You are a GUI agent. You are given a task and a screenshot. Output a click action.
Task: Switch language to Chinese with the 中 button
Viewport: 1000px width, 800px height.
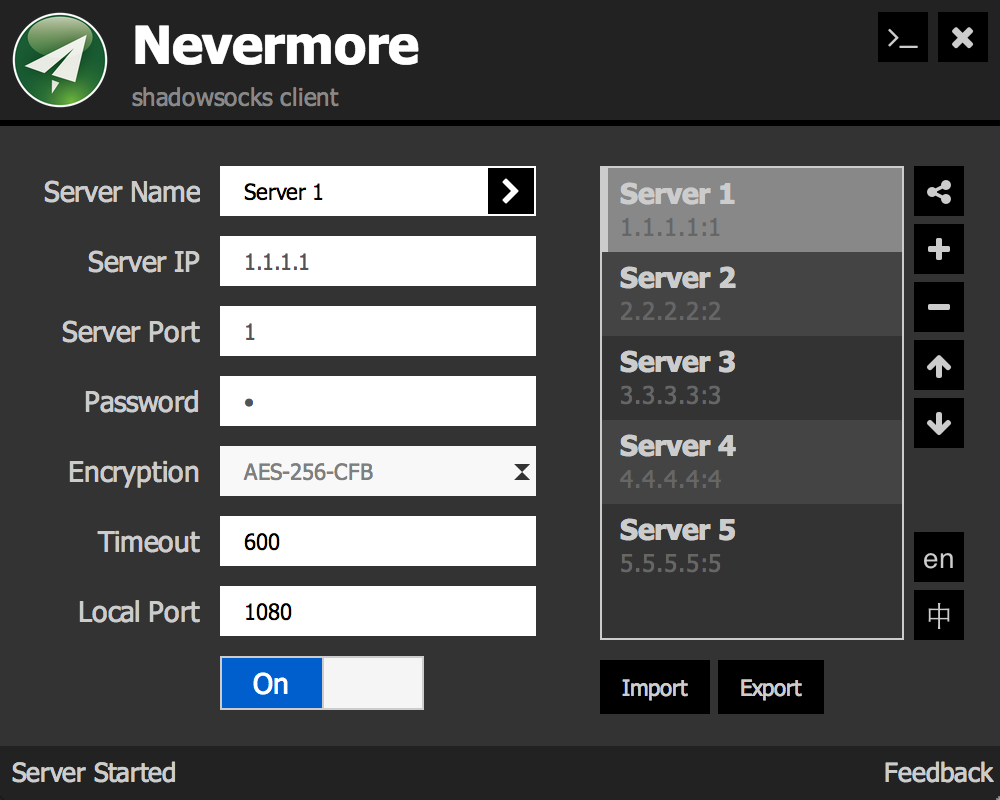[x=939, y=616]
